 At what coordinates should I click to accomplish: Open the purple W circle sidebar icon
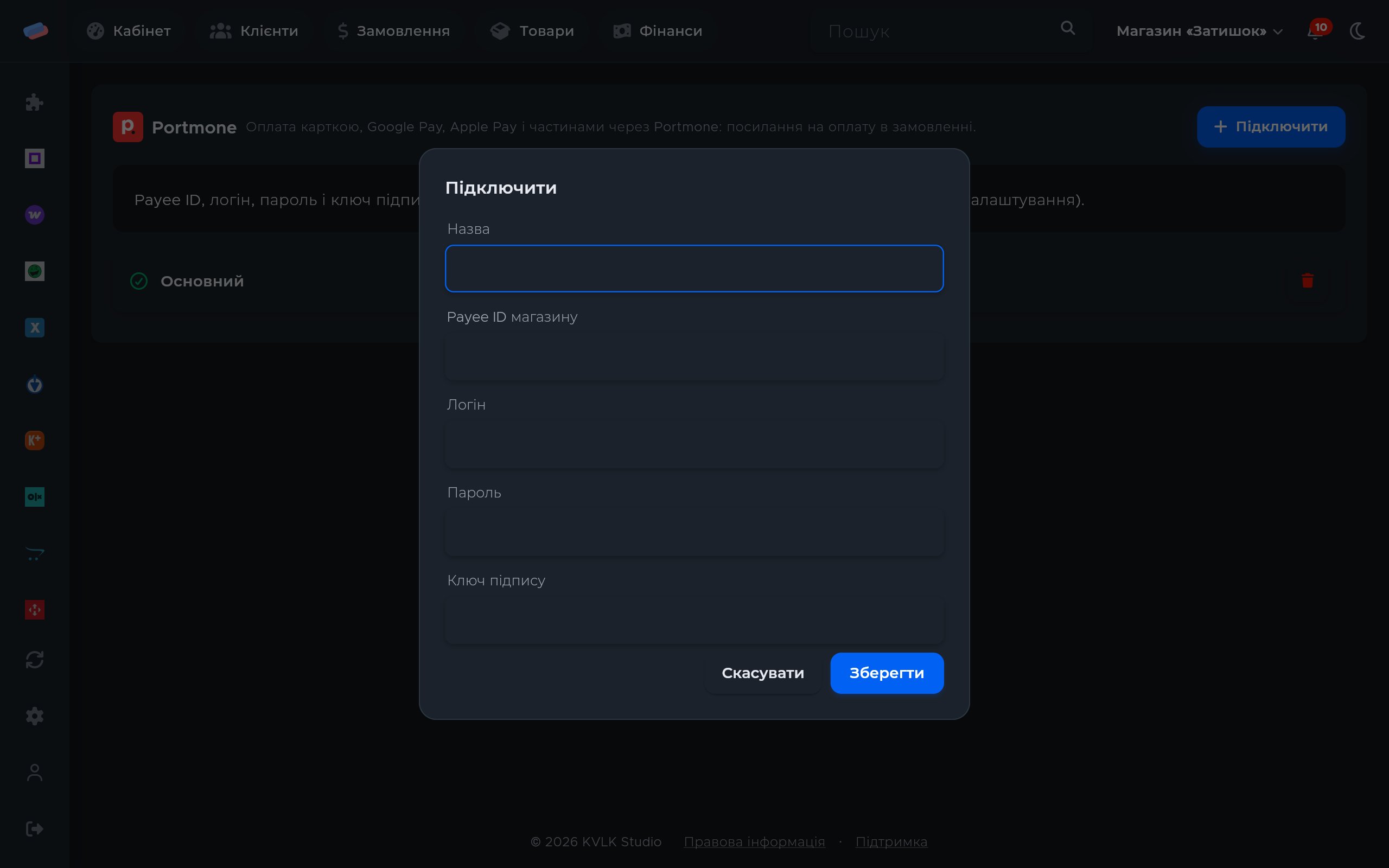point(34,215)
